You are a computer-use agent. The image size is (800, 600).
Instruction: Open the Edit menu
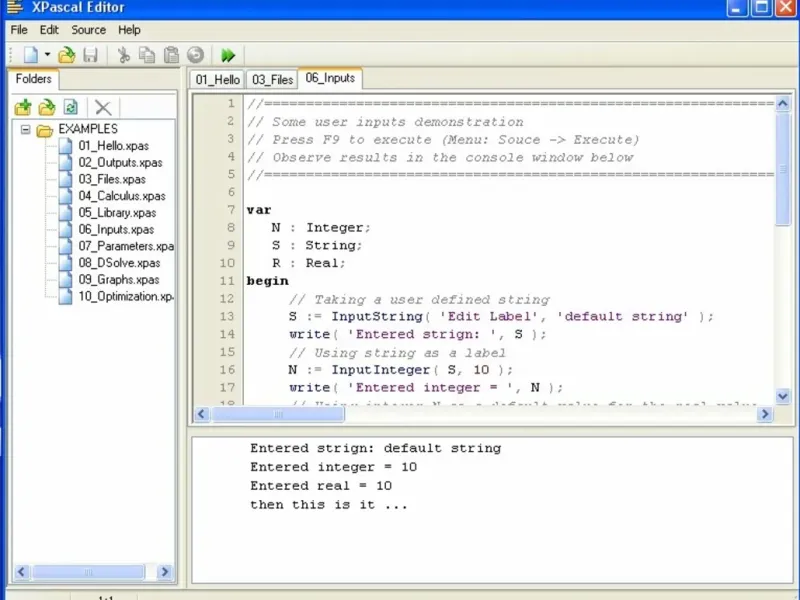pos(49,30)
